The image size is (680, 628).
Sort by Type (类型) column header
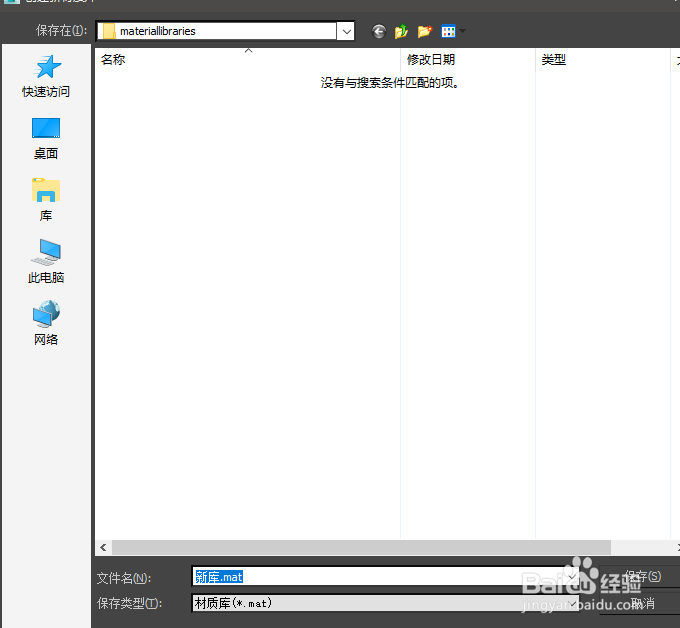pos(603,59)
